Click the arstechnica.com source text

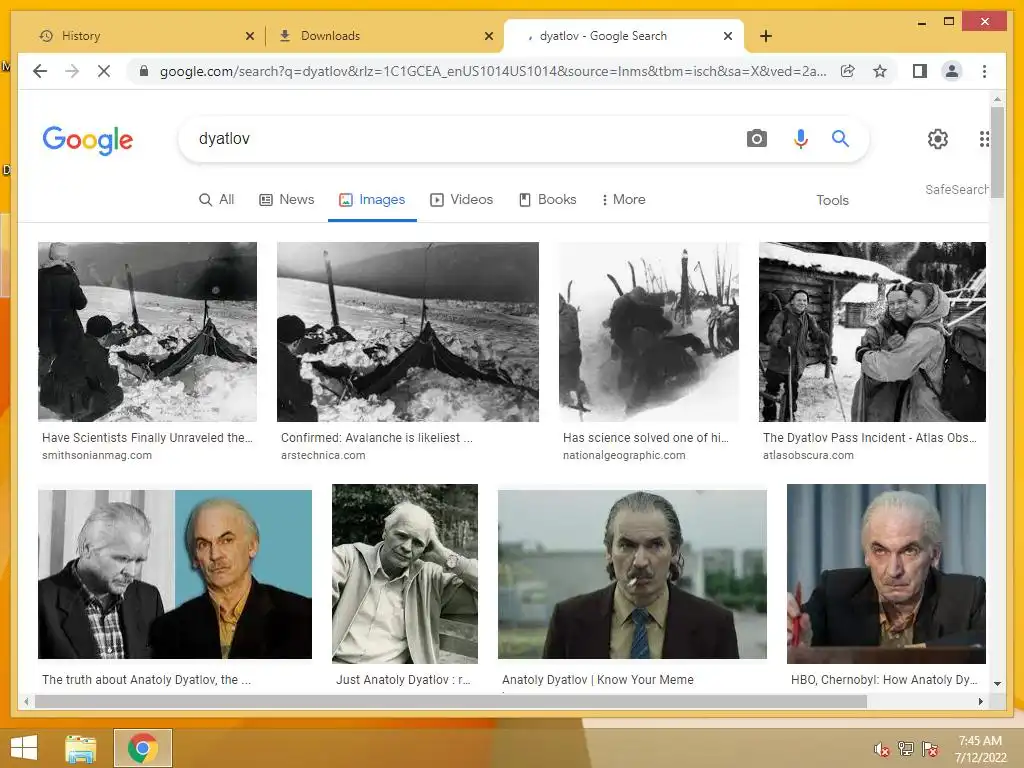click(323, 455)
